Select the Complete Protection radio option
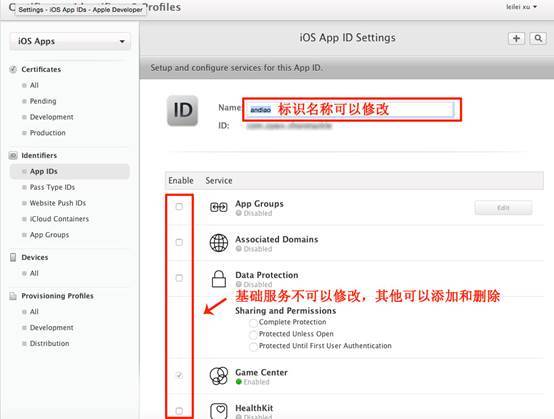 coord(253,323)
